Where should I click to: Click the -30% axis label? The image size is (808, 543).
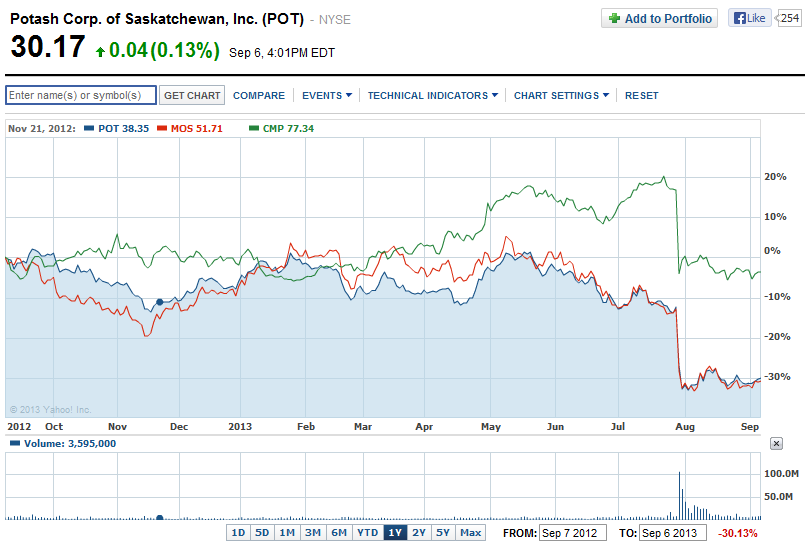click(x=777, y=377)
